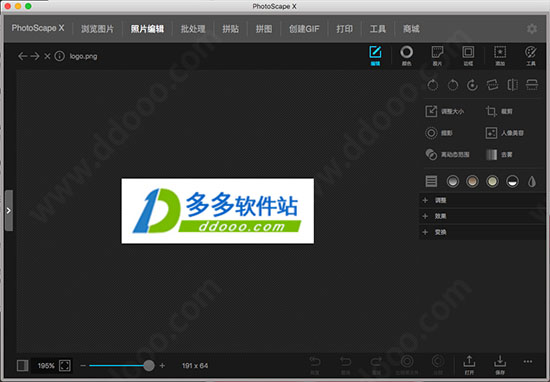Open the more options ellipsis menu
Screen dimensions: 550x382
(x=528, y=362)
